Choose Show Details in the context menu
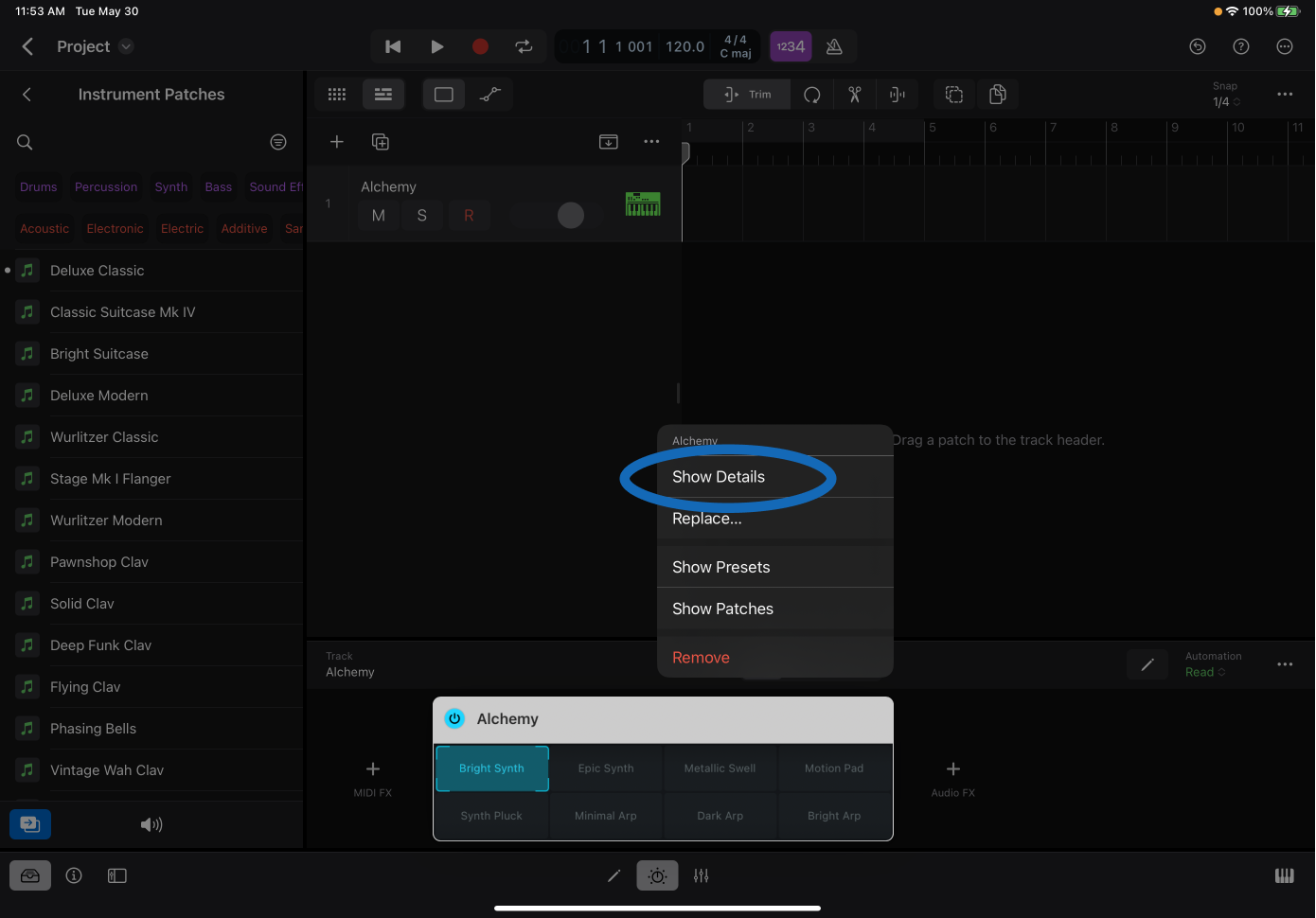The image size is (1316, 918). 775,477
